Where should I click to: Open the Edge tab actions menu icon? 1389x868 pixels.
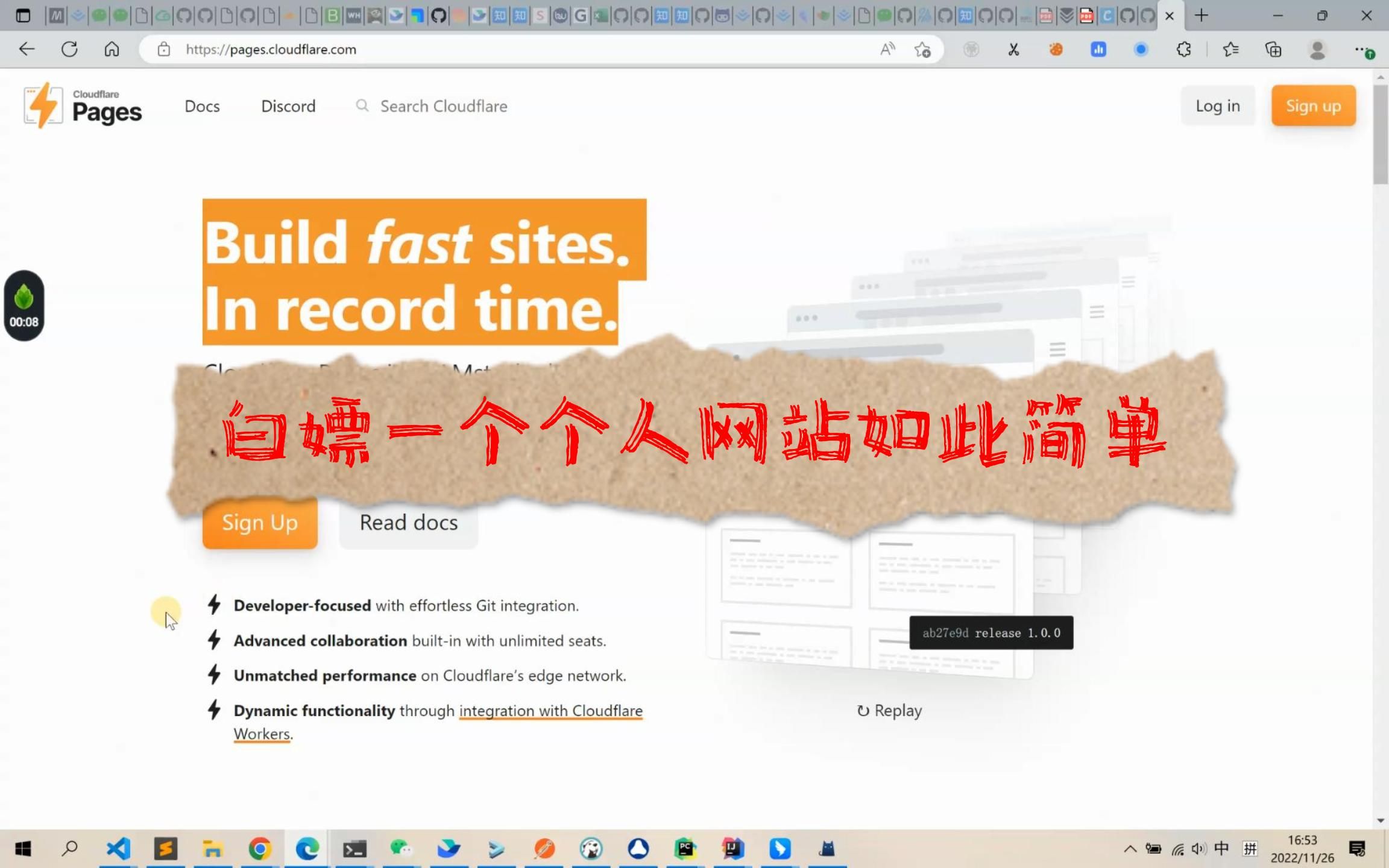pyautogui.click(x=23, y=16)
